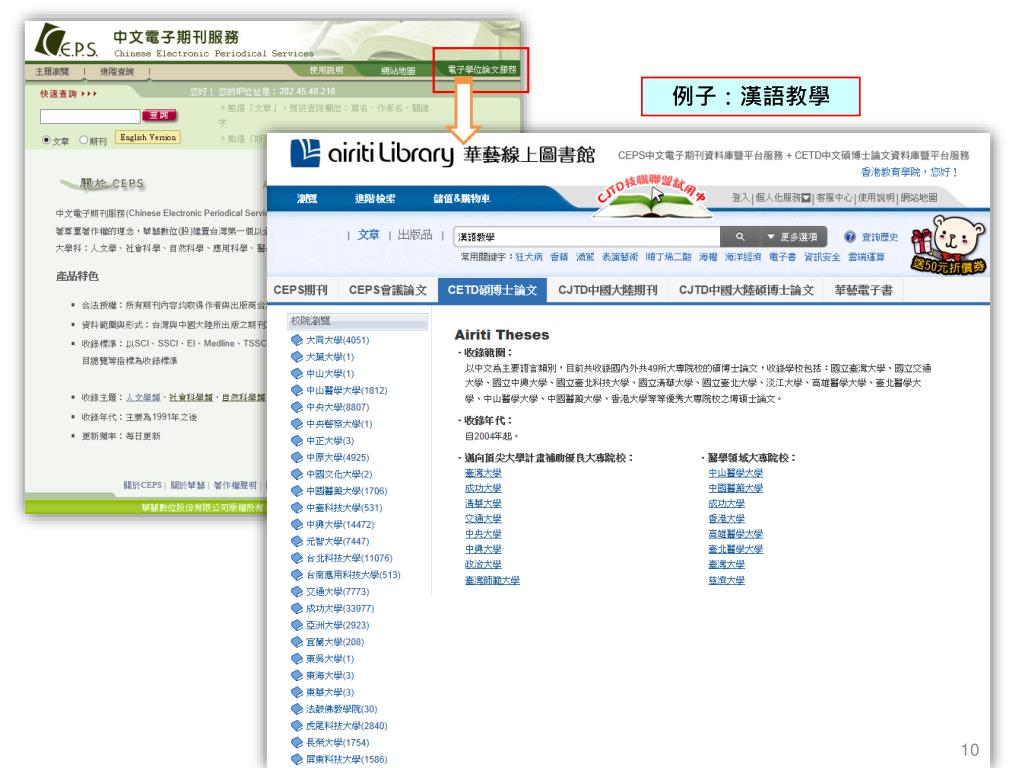Open 進階查詢 in the CEPS window menu
Viewport: 1024px width, 768px height.
117,71
